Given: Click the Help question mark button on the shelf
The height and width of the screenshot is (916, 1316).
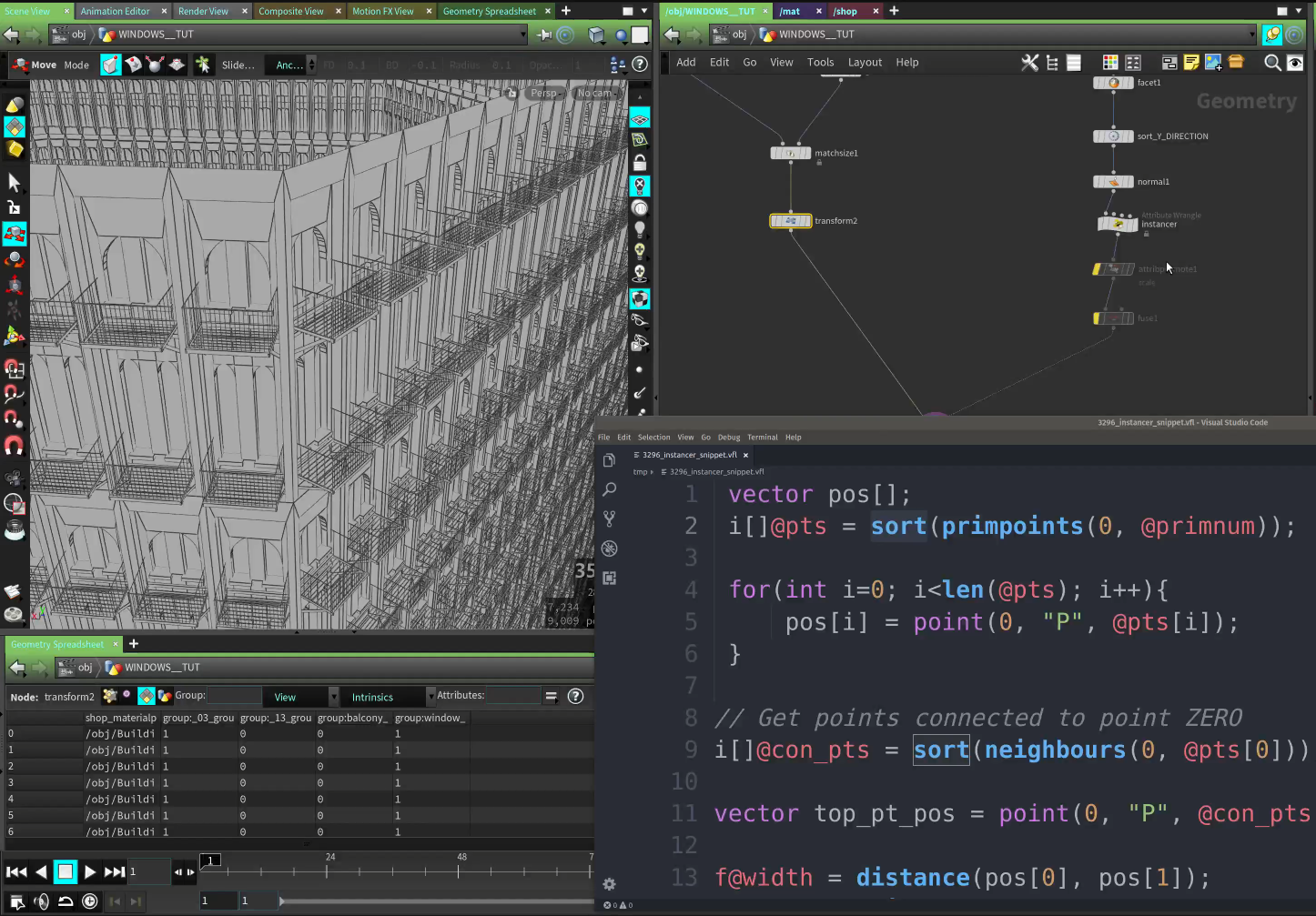Looking at the screenshot, I should tap(639, 65).
